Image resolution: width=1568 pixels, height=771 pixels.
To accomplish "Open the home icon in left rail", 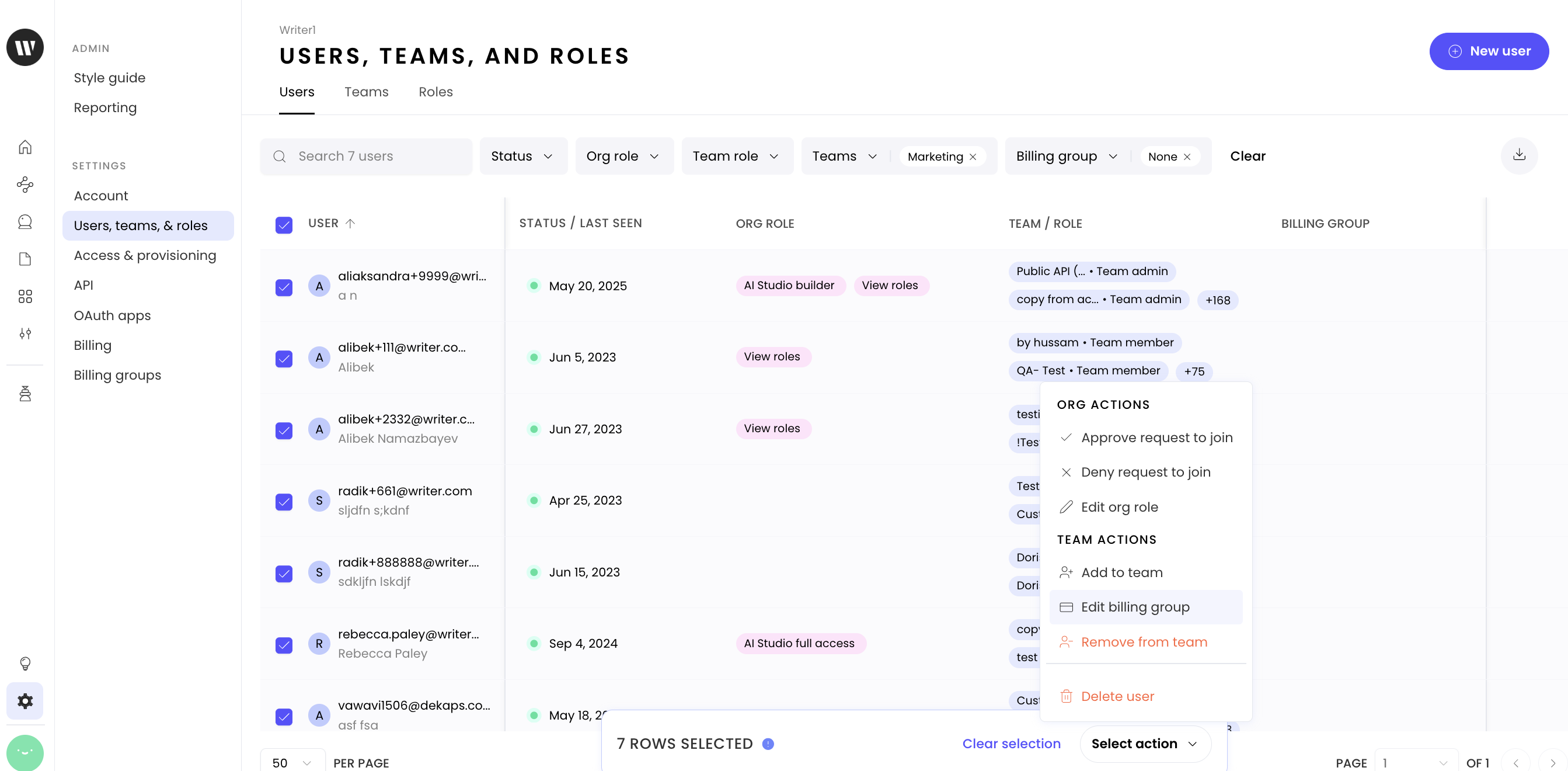I will [25, 147].
